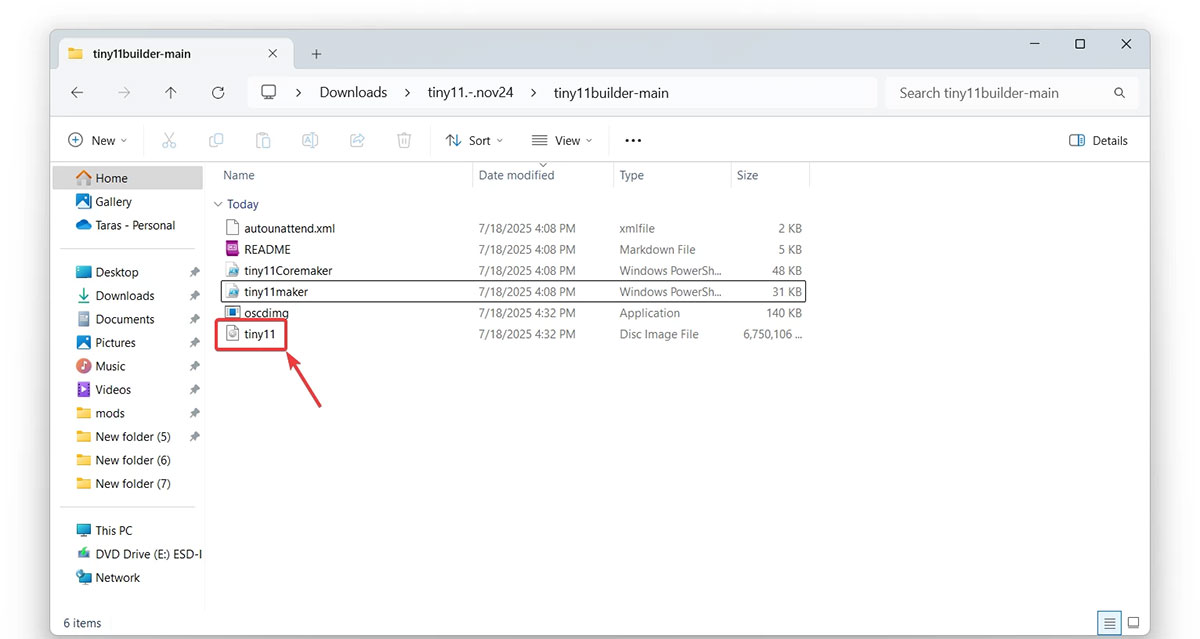
Task: Select the Cut icon in the toolbar
Action: tap(169, 140)
